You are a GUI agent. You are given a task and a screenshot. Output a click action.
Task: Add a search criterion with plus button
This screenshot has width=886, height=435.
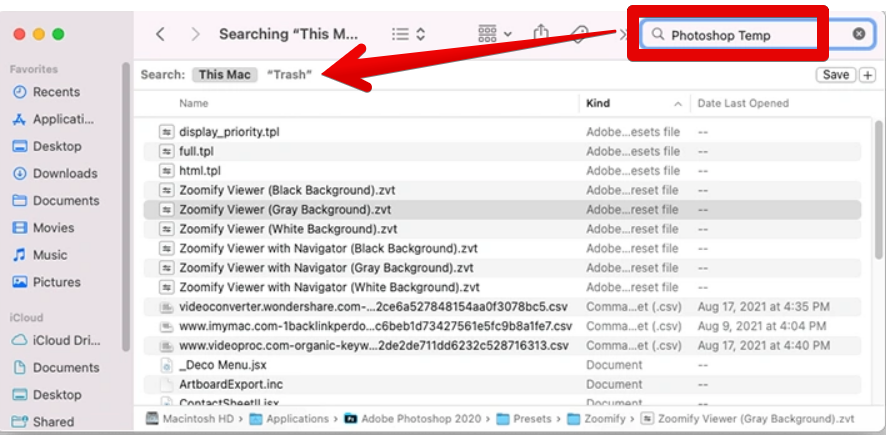[867, 75]
